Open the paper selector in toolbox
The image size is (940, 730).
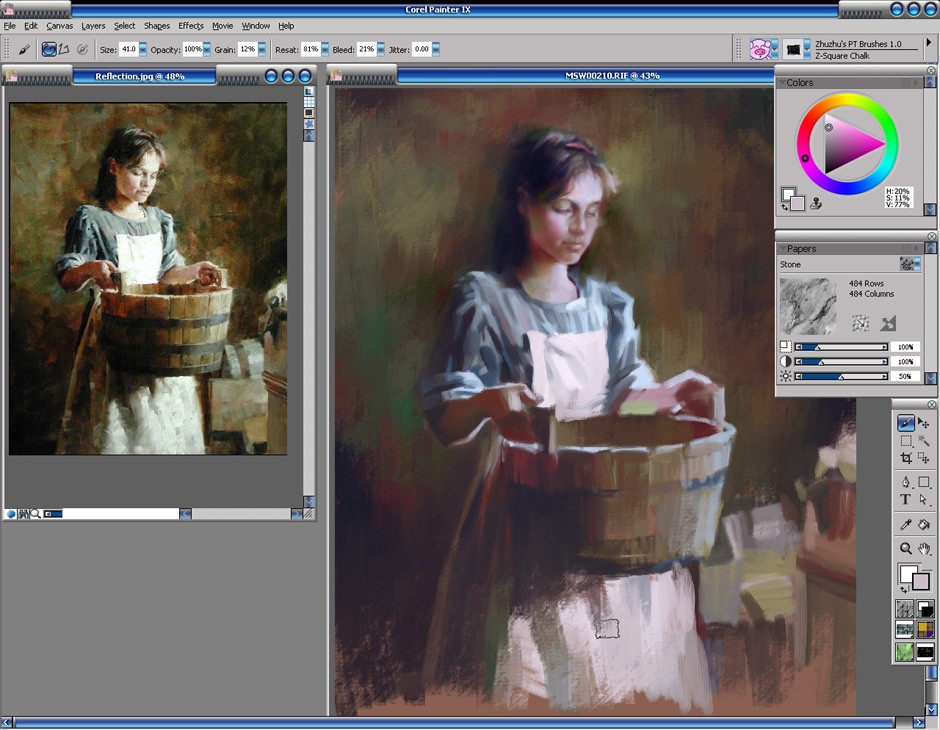905,610
